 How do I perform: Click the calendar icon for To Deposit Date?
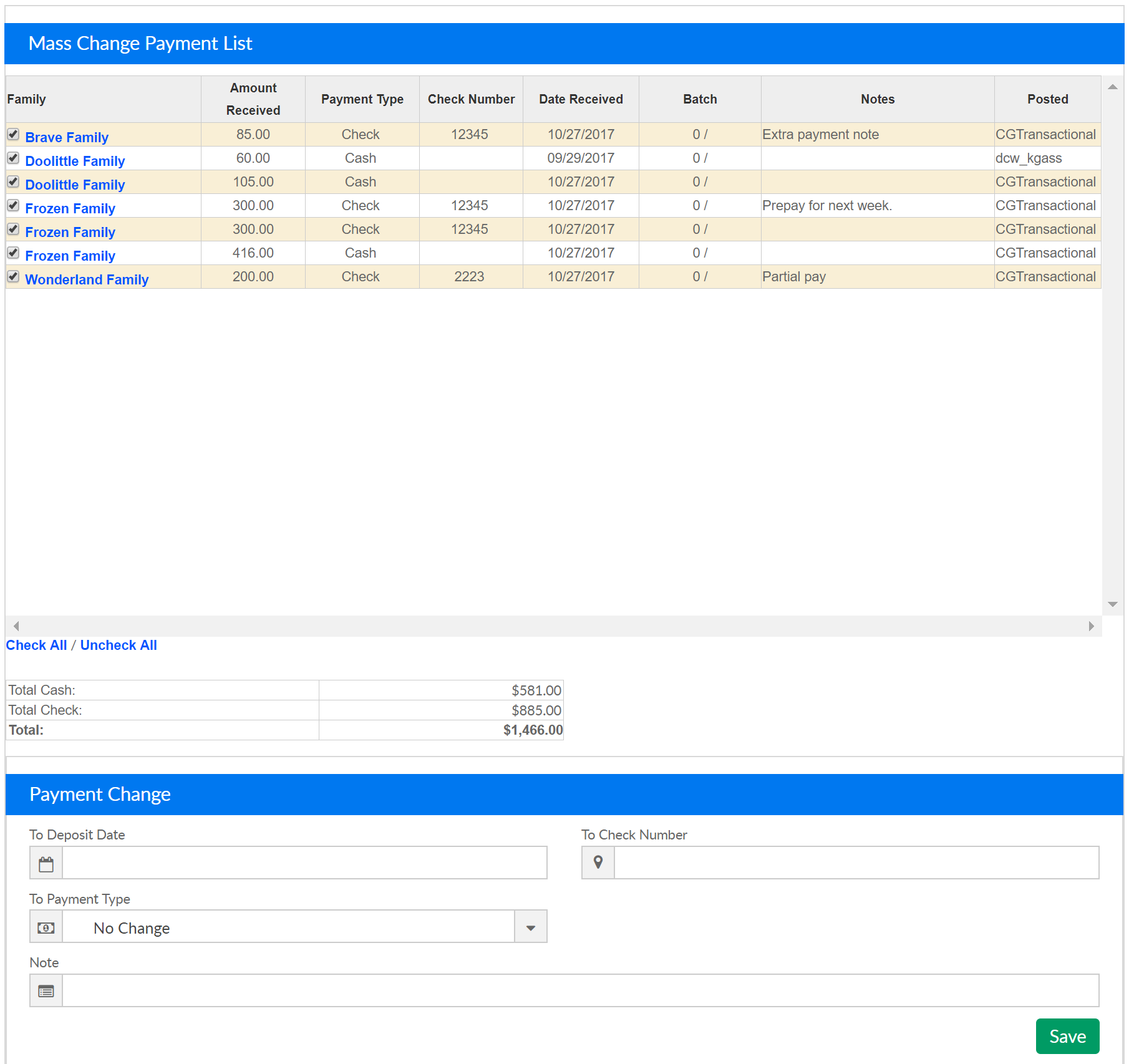tap(46, 864)
